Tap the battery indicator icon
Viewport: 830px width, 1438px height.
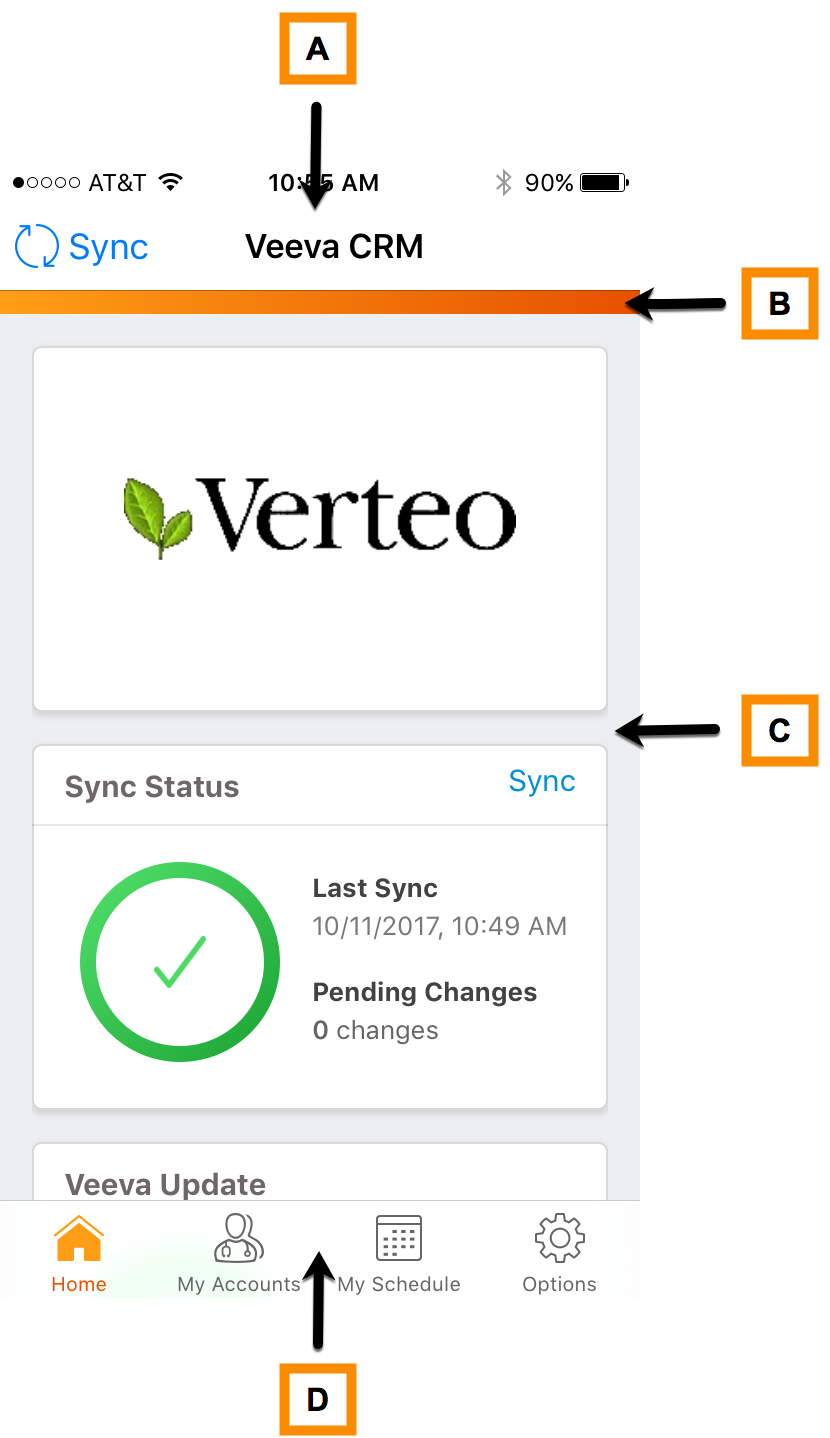point(604,183)
